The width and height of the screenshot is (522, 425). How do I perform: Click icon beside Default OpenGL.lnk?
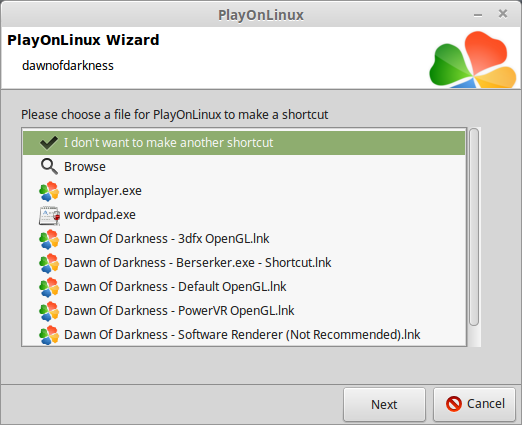[49, 287]
